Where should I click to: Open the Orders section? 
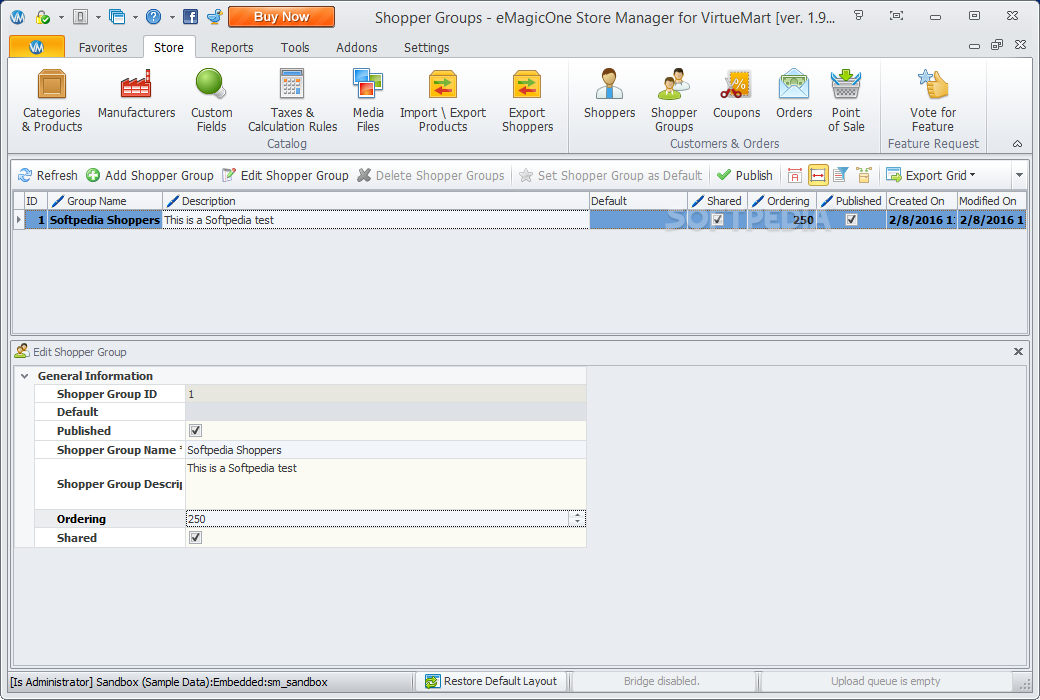(x=794, y=94)
